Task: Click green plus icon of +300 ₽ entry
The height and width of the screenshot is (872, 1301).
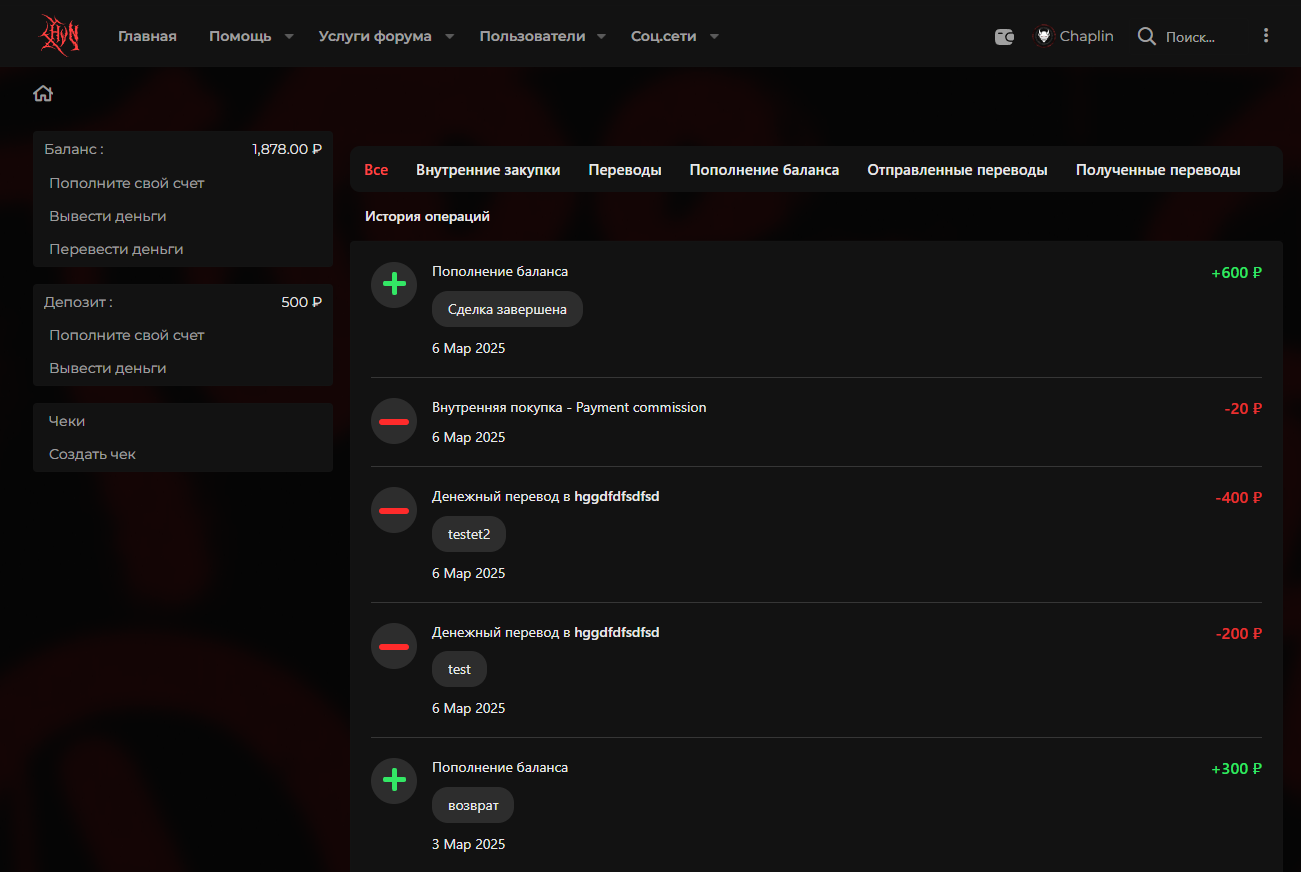Action: click(x=394, y=780)
